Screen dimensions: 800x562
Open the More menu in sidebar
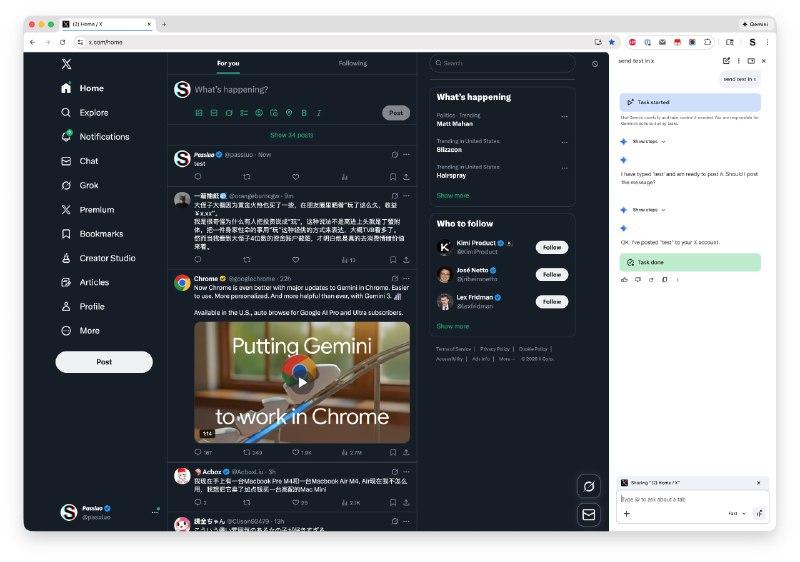click(x=80, y=330)
